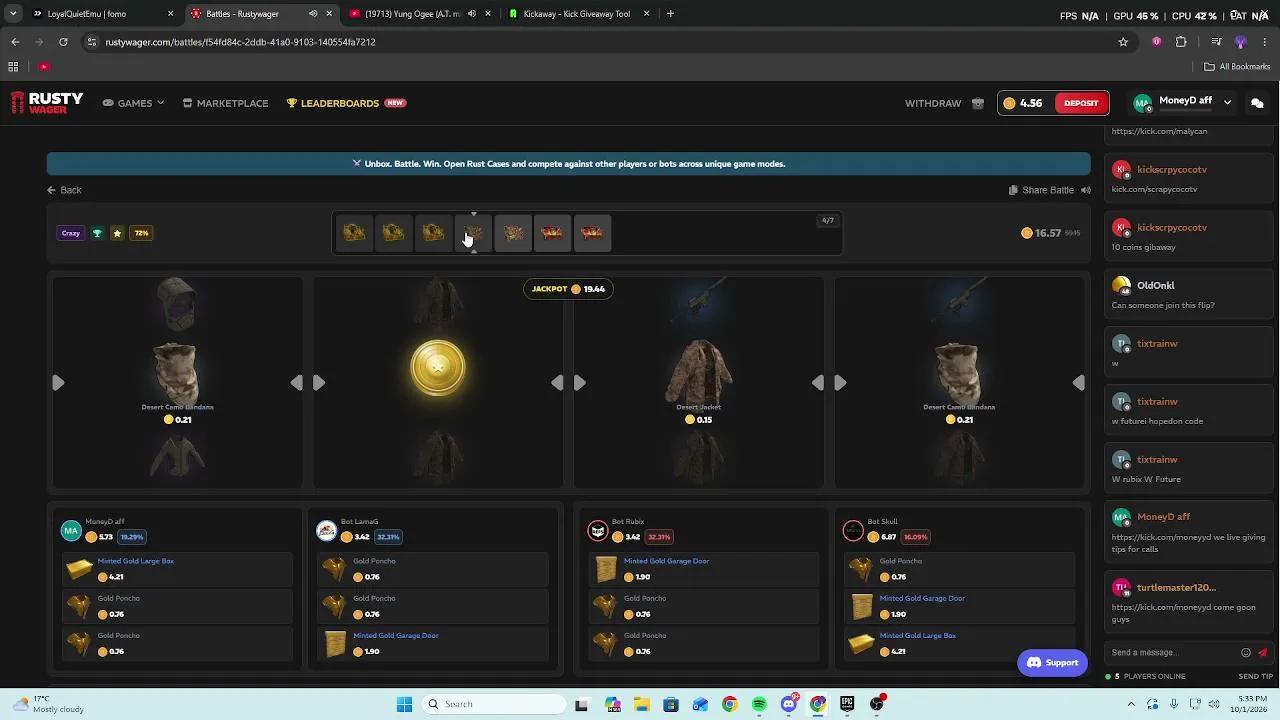Image resolution: width=1280 pixels, height=720 pixels.
Task: Mute the Battles - Rustywager tab audio
Action: [313, 14]
